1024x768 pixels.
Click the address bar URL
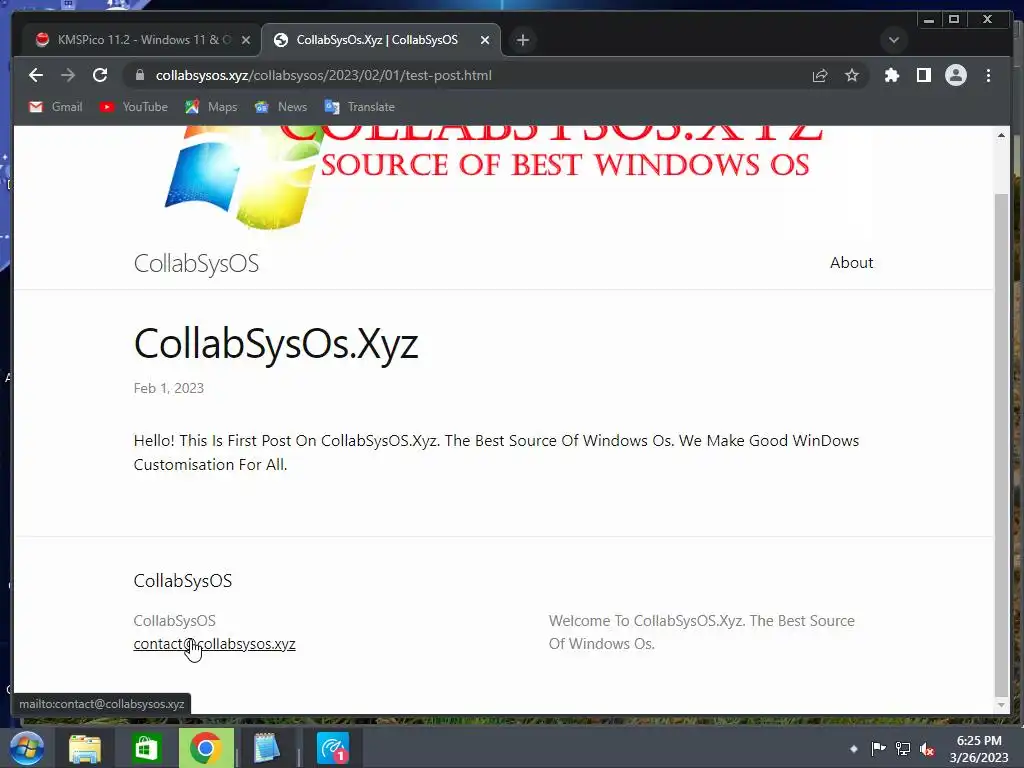(323, 76)
